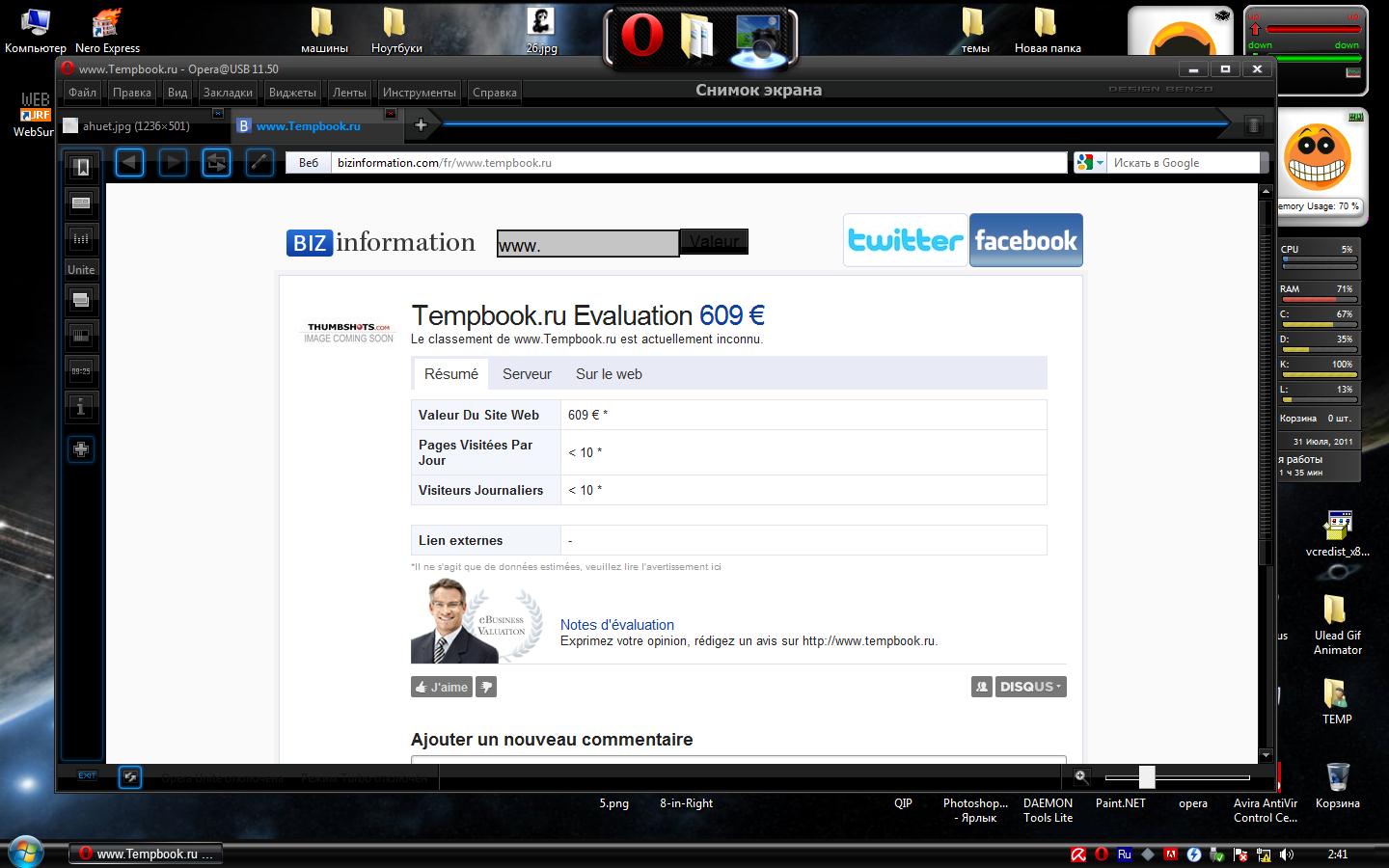Open the Виджеты menu
Screen dimensions: 1389x868
point(292,93)
